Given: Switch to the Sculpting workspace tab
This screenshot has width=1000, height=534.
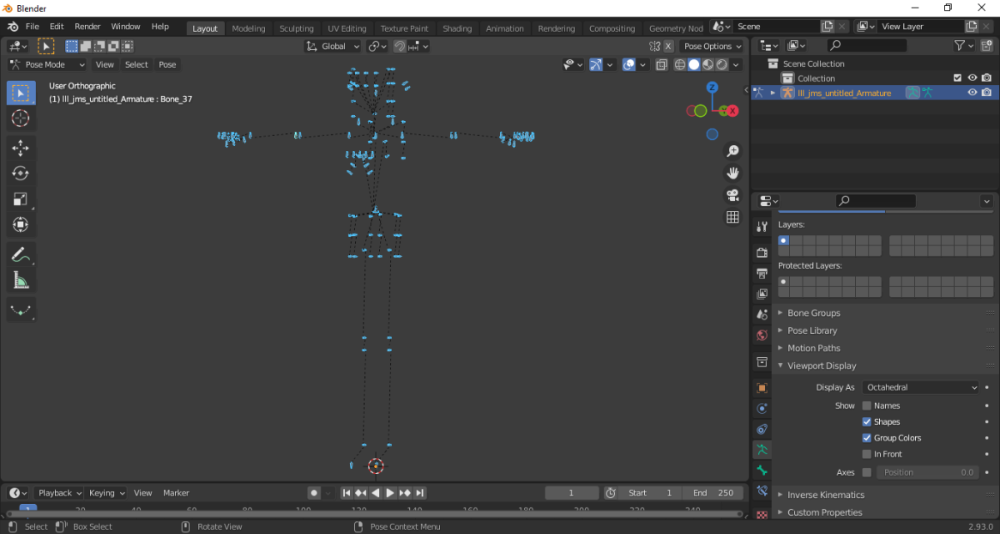Looking at the screenshot, I should point(296,29).
